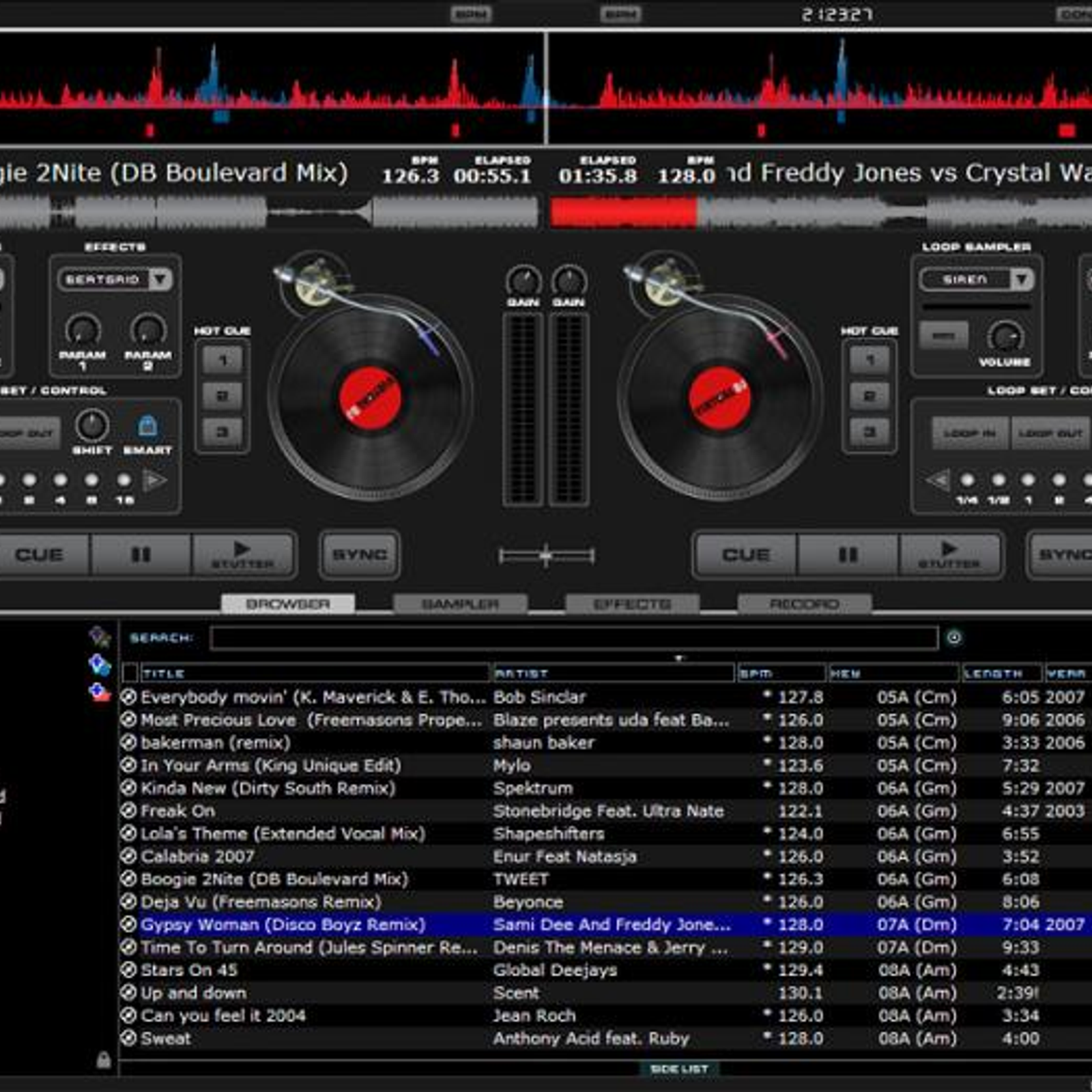Open the Siren loop sampler dropdown arrow
Screen dimensions: 1092x1092
click(1022, 279)
